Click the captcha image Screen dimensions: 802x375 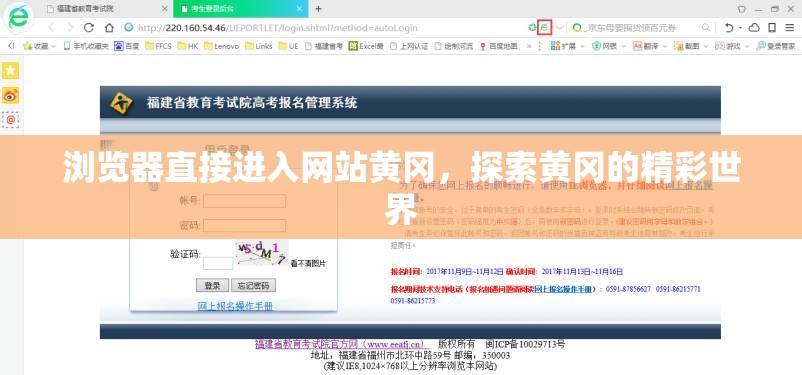(261, 253)
